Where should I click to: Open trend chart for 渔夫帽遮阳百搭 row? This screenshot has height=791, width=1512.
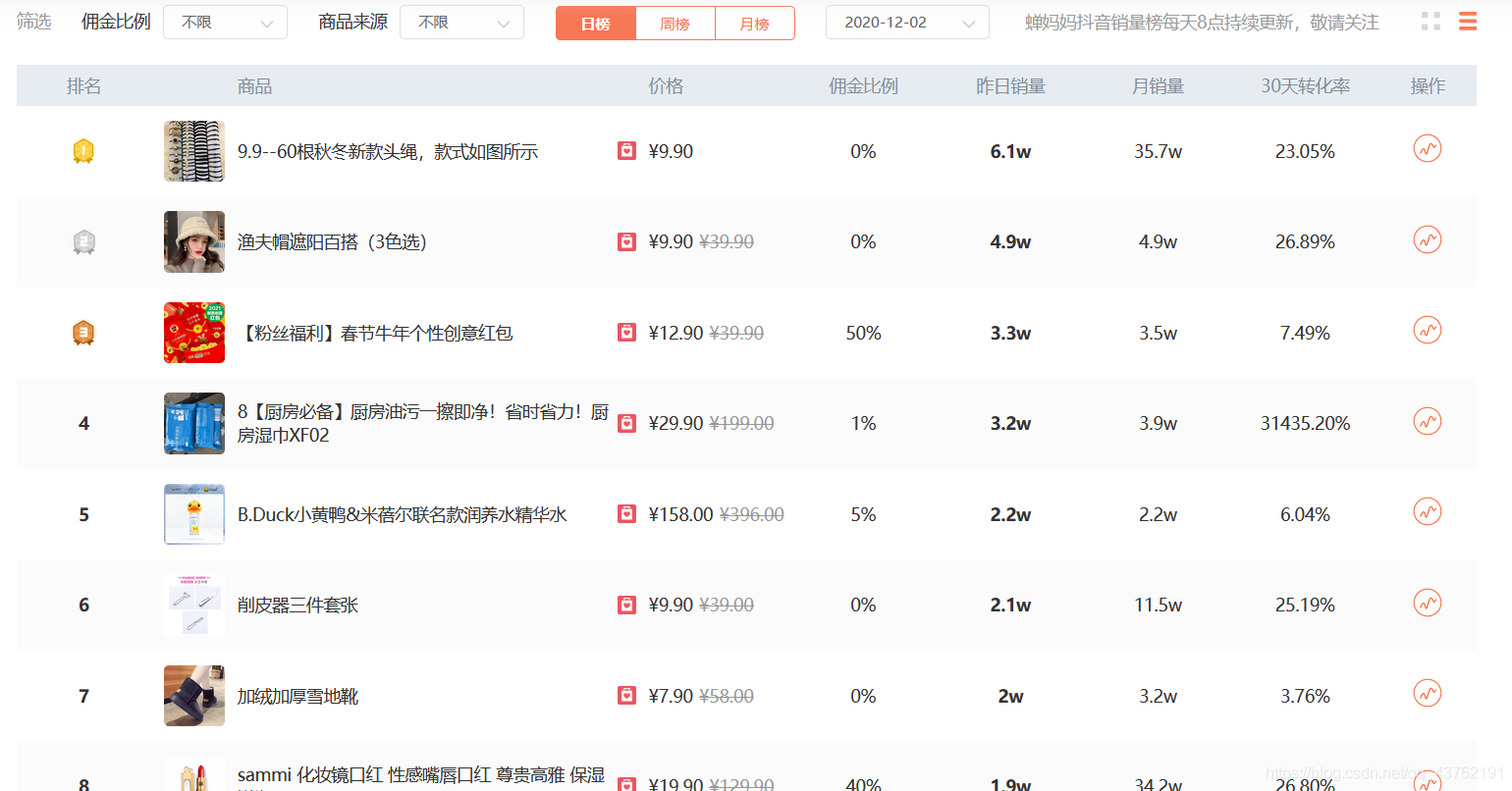tap(1427, 239)
